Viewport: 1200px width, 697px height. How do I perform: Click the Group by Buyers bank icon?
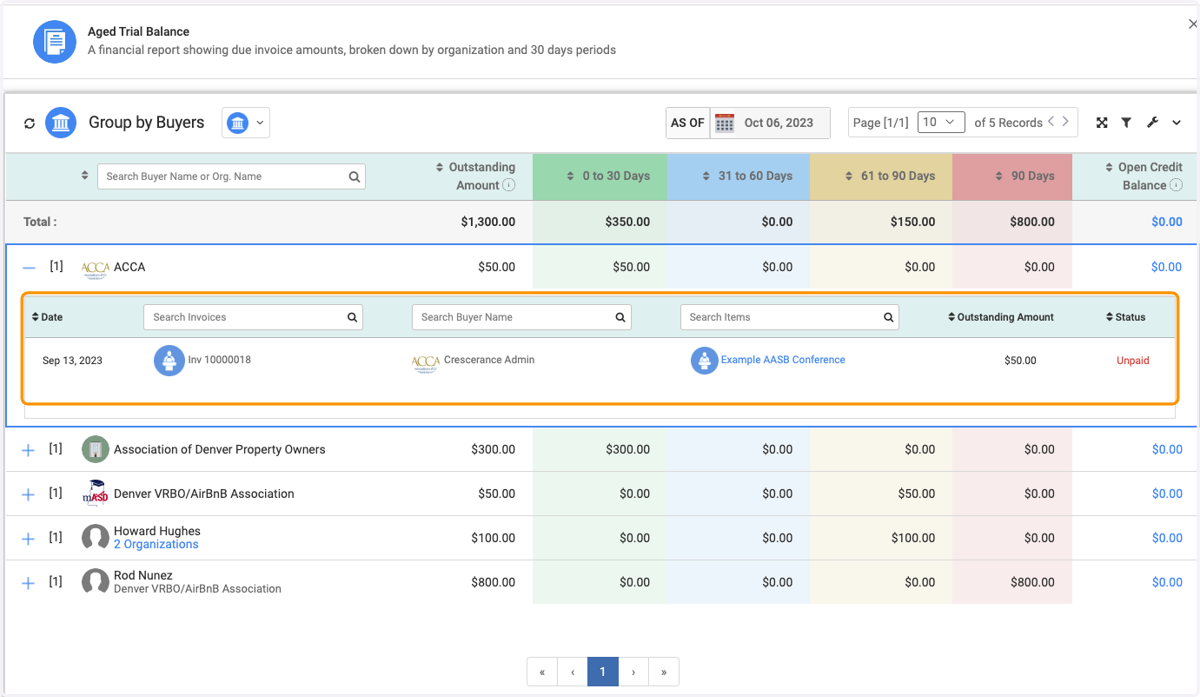(x=61, y=123)
